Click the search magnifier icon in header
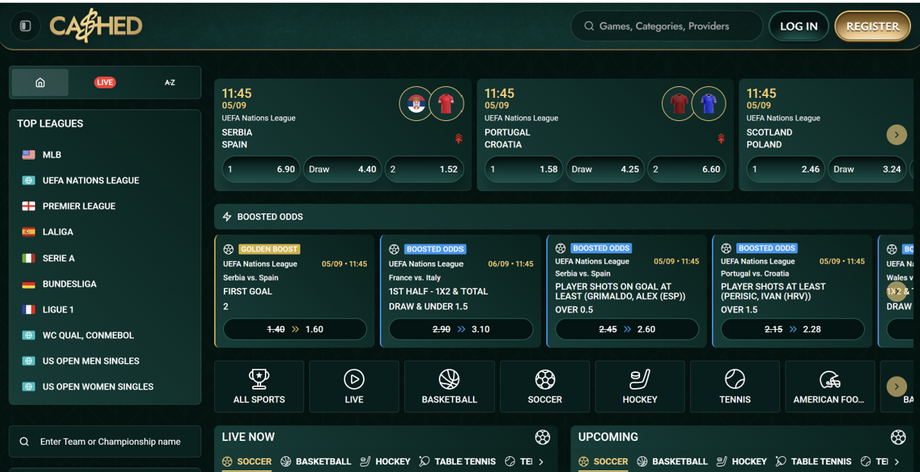 (x=588, y=26)
